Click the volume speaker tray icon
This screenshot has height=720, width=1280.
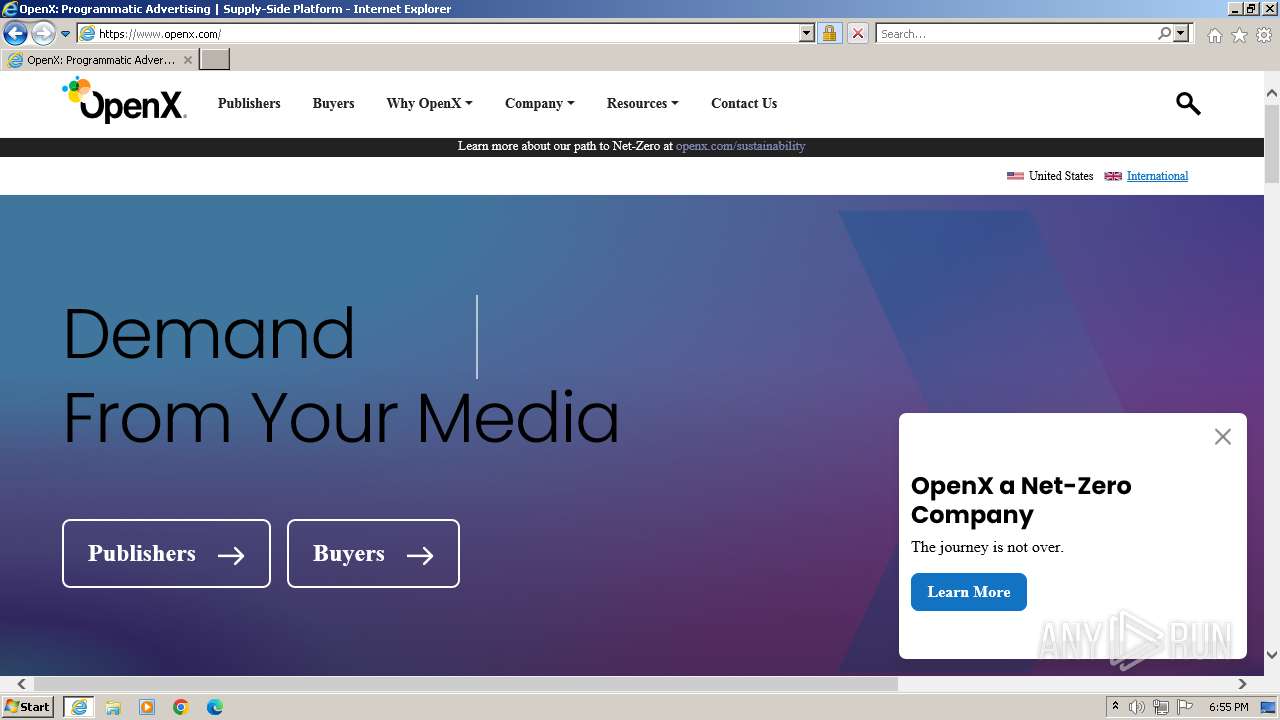coord(1137,707)
